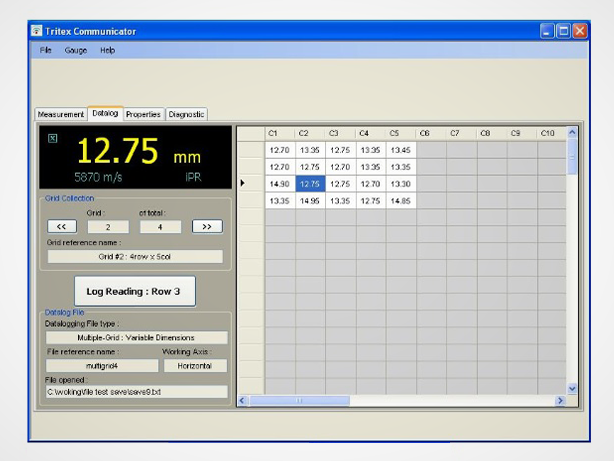The height and width of the screenshot is (461, 614).
Task: Click the 12.75 mm thickness reading
Action: coord(139,151)
